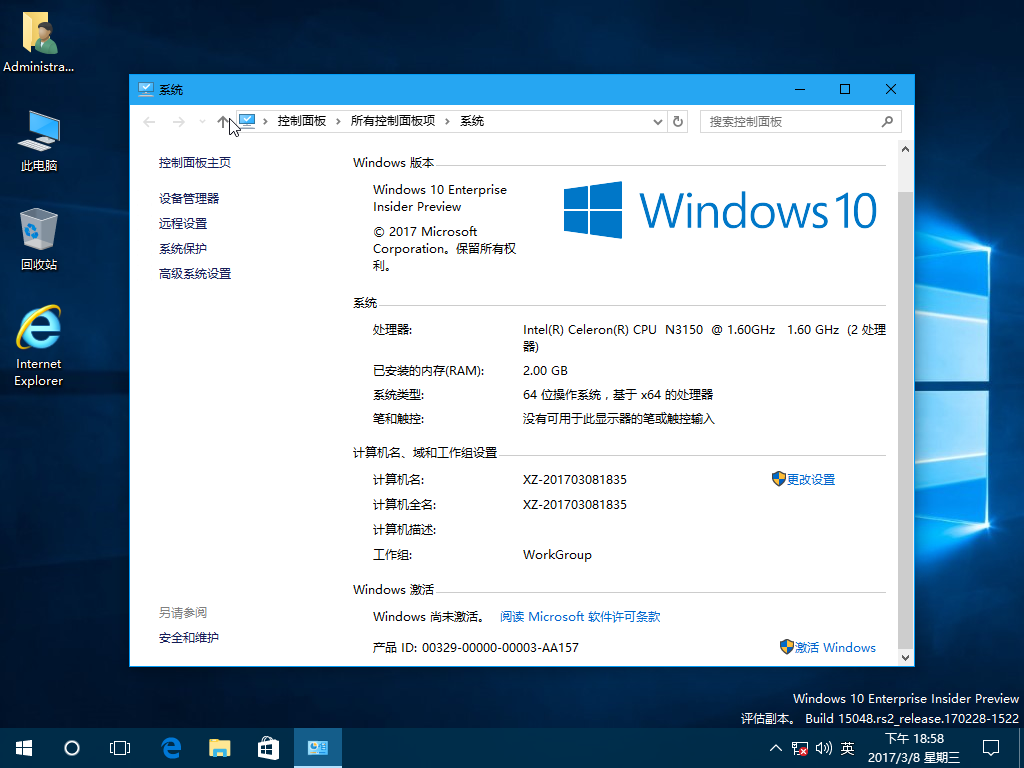
Task: Navigate to 控制面板 breadcrumb
Action: [302, 121]
